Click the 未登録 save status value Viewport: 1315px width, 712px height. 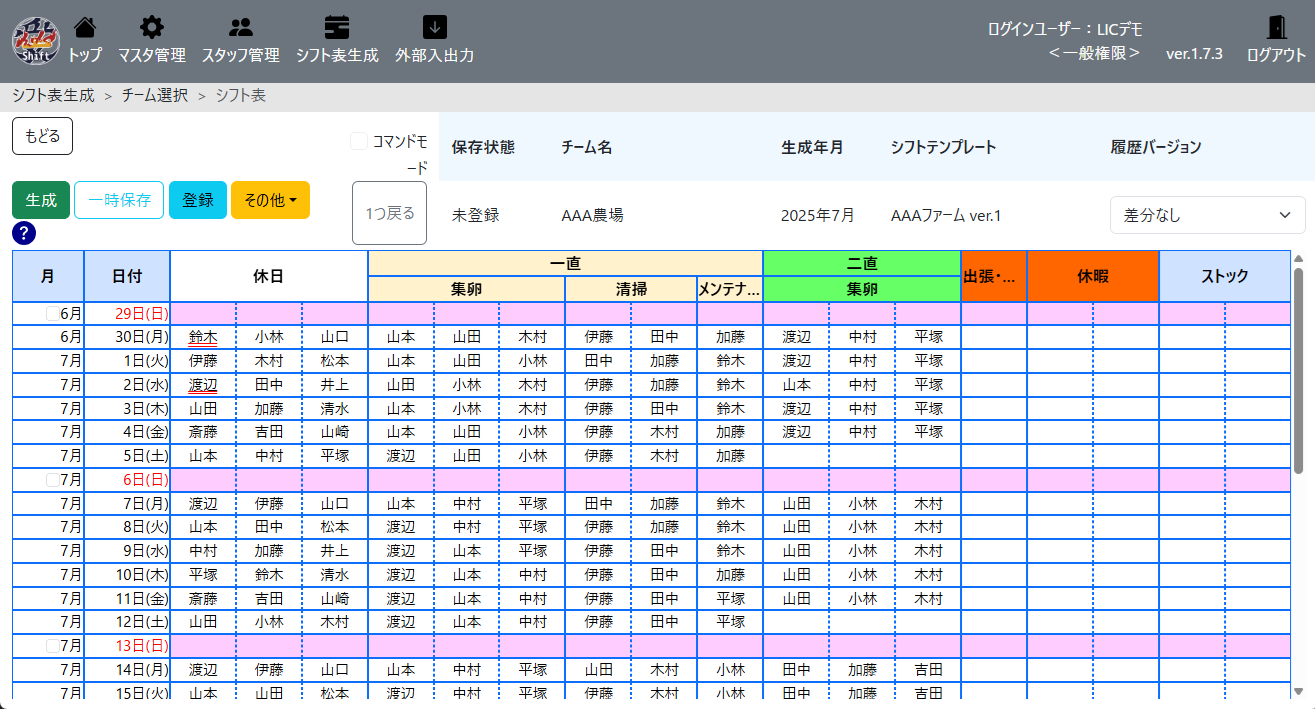(x=475, y=215)
